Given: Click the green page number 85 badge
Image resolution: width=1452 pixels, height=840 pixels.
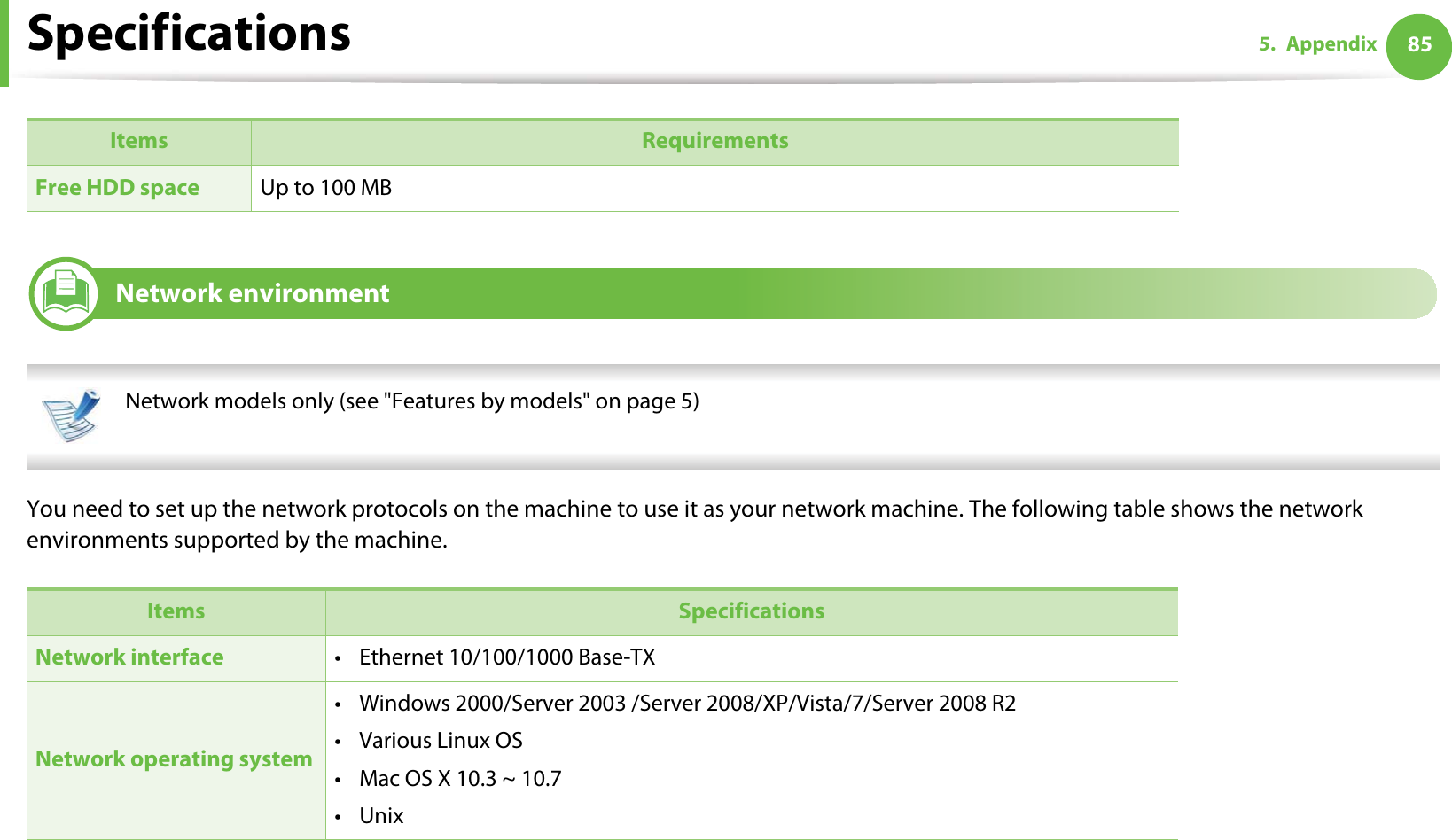Looking at the screenshot, I should [x=1418, y=45].
